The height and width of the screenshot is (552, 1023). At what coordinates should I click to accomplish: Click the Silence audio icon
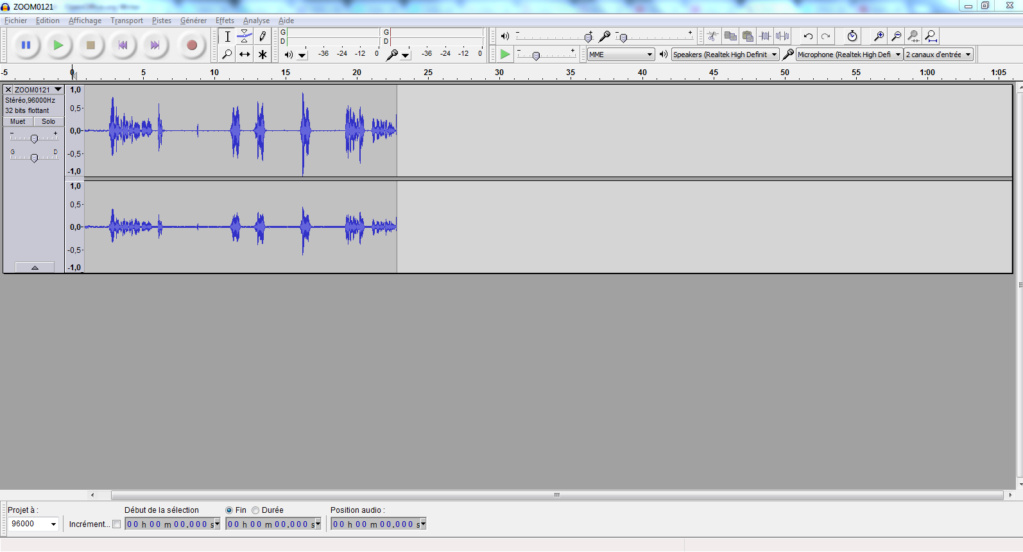point(782,37)
